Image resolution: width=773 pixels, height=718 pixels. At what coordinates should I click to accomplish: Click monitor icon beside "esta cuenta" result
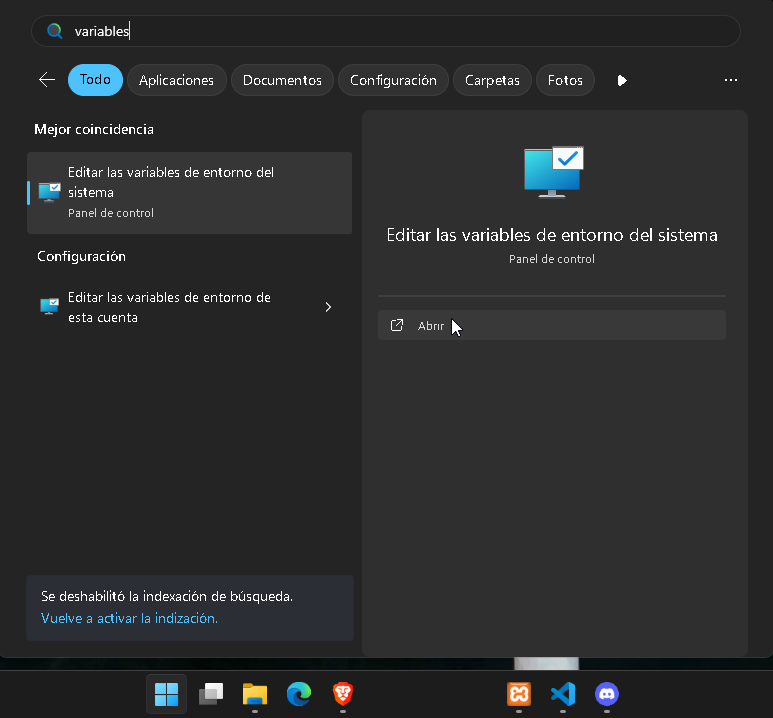(49, 307)
